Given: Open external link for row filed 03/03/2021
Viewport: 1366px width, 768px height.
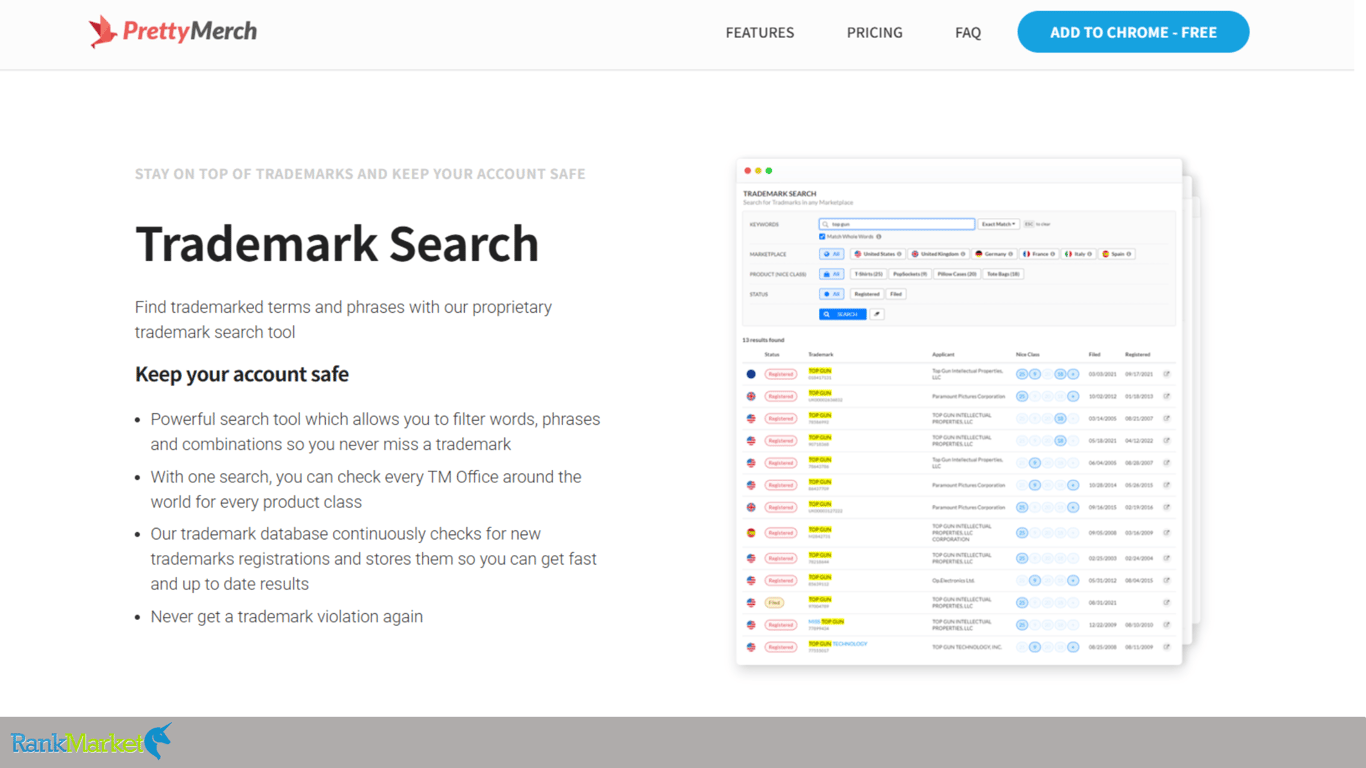Looking at the screenshot, I should click(x=1166, y=374).
